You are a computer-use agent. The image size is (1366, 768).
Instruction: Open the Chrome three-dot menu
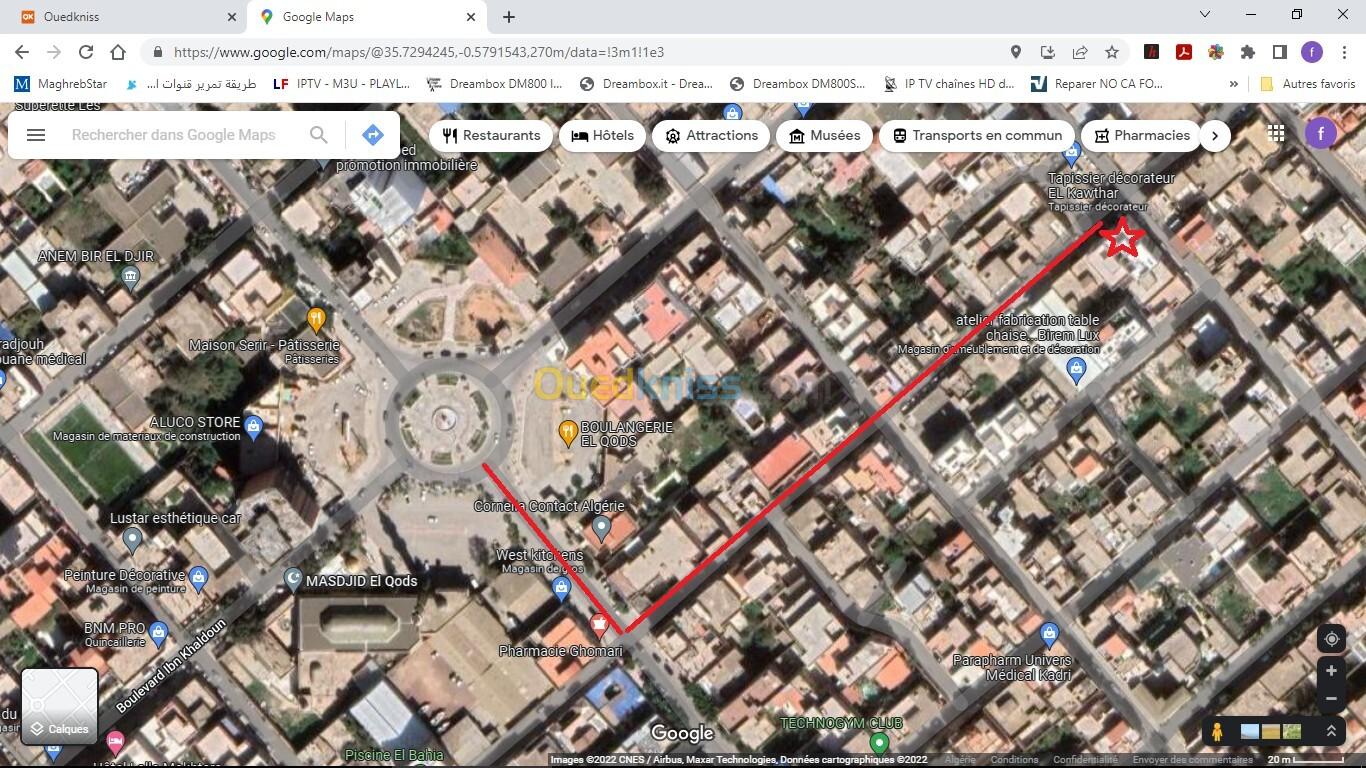tap(1344, 52)
